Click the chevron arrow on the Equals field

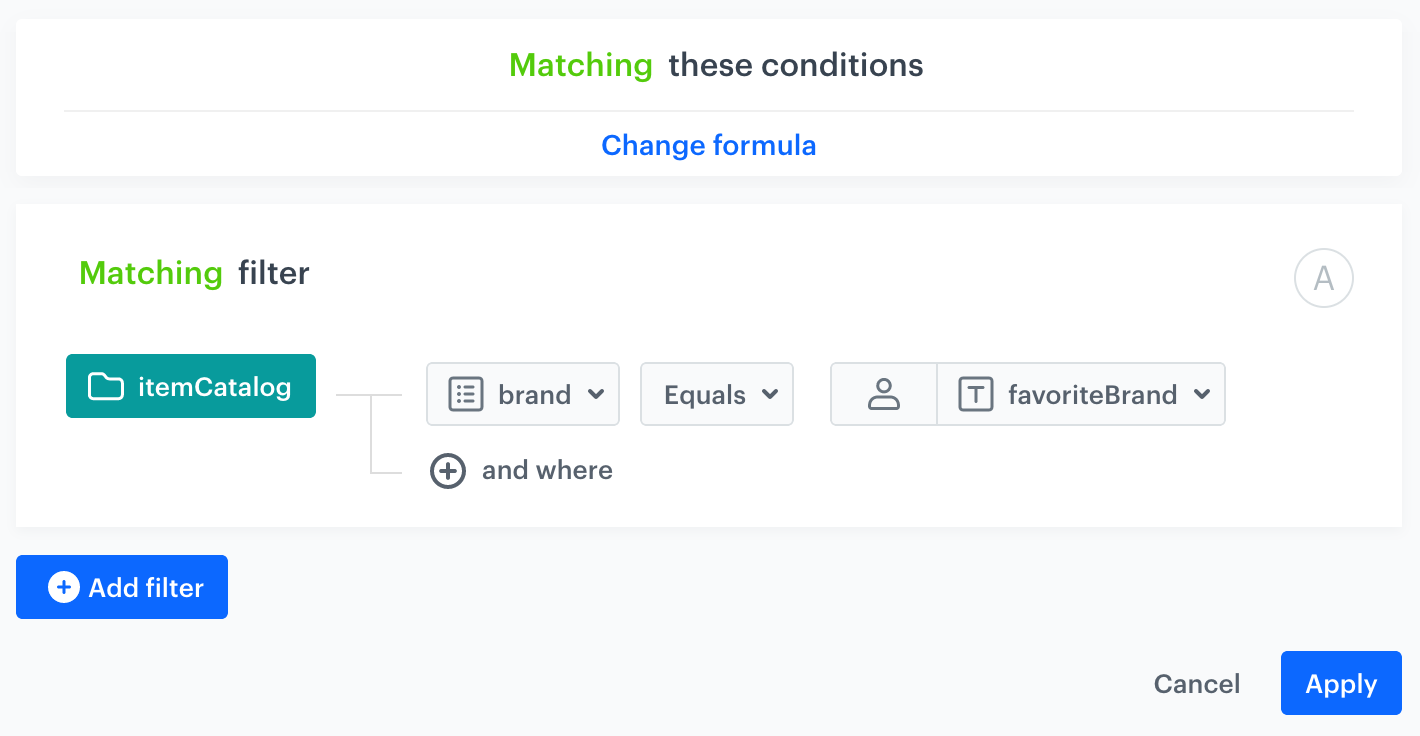coord(770,394)
